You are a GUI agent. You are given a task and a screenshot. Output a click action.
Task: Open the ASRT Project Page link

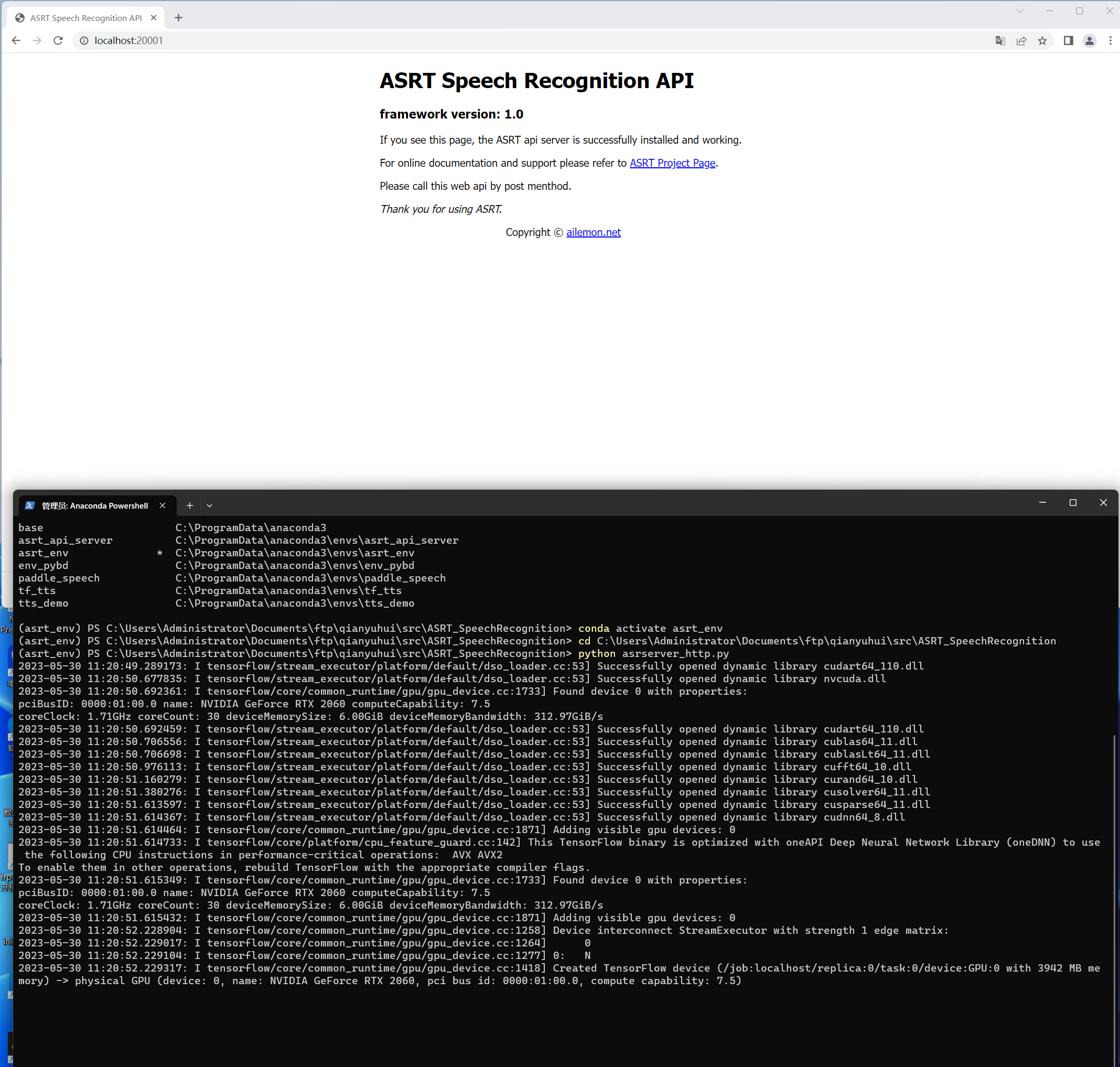672,163
